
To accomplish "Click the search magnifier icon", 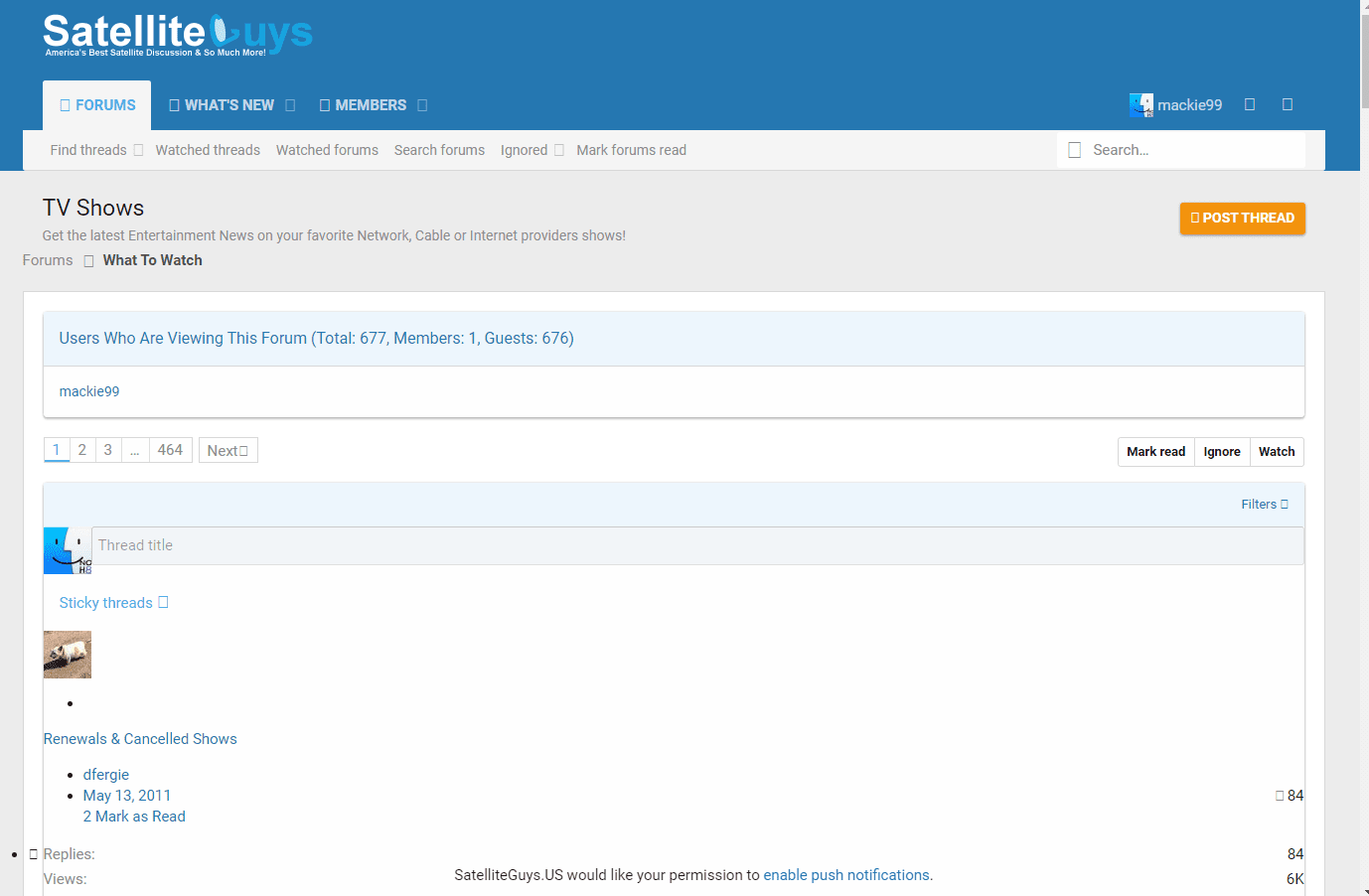I will coord(1074,150).
